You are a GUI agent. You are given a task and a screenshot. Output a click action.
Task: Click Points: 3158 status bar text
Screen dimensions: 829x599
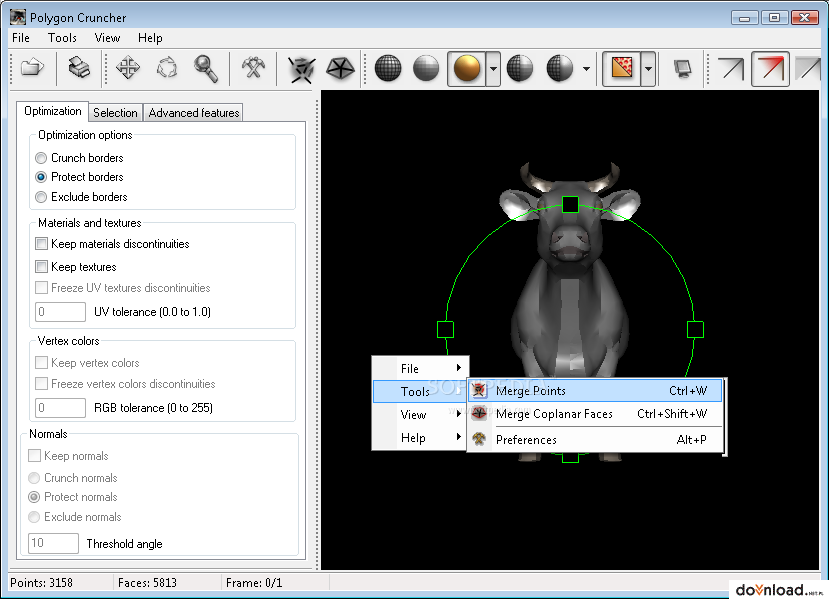coord(41,583)
